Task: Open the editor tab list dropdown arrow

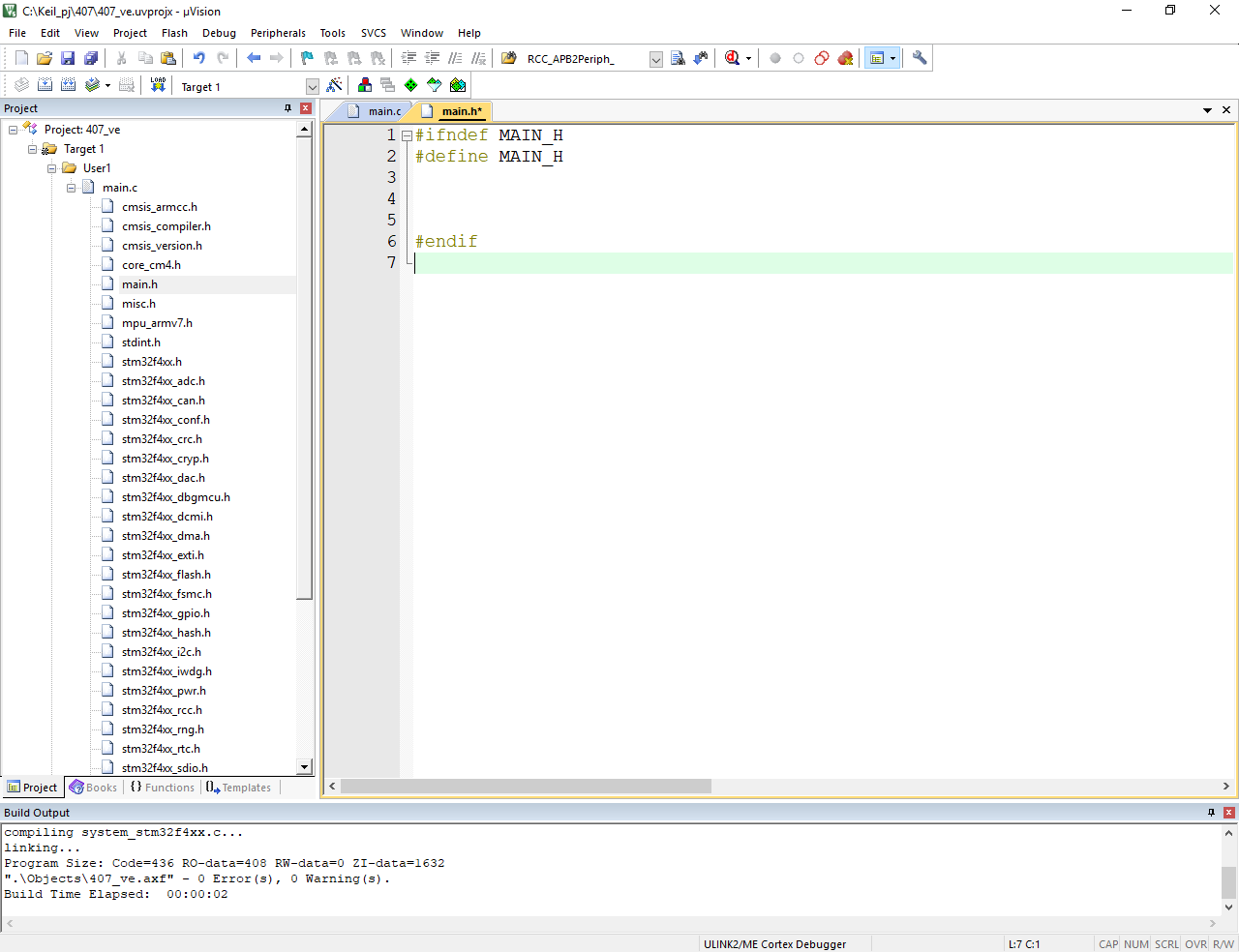Action: coord(1207,110)
